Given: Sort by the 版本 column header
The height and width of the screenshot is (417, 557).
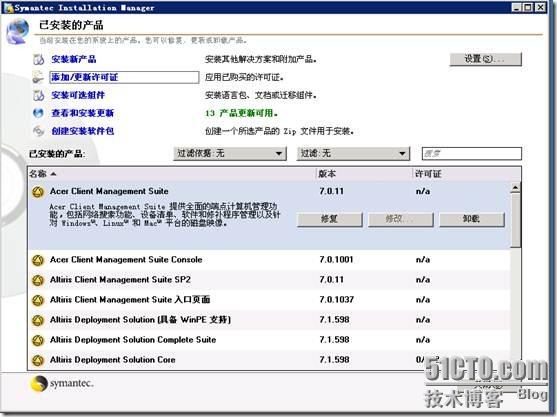Looking at the screenshot, I should pyautogui.click(x=364, y=174).
